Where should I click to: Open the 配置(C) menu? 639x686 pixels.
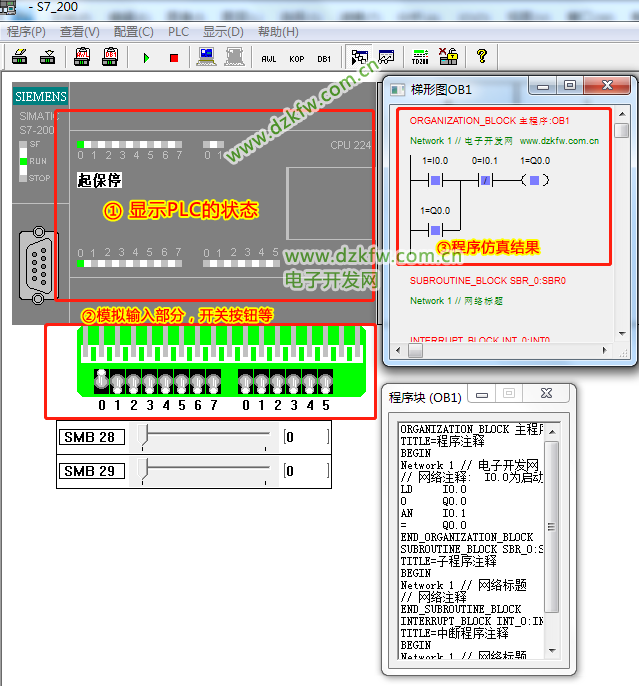click(133, 31)
